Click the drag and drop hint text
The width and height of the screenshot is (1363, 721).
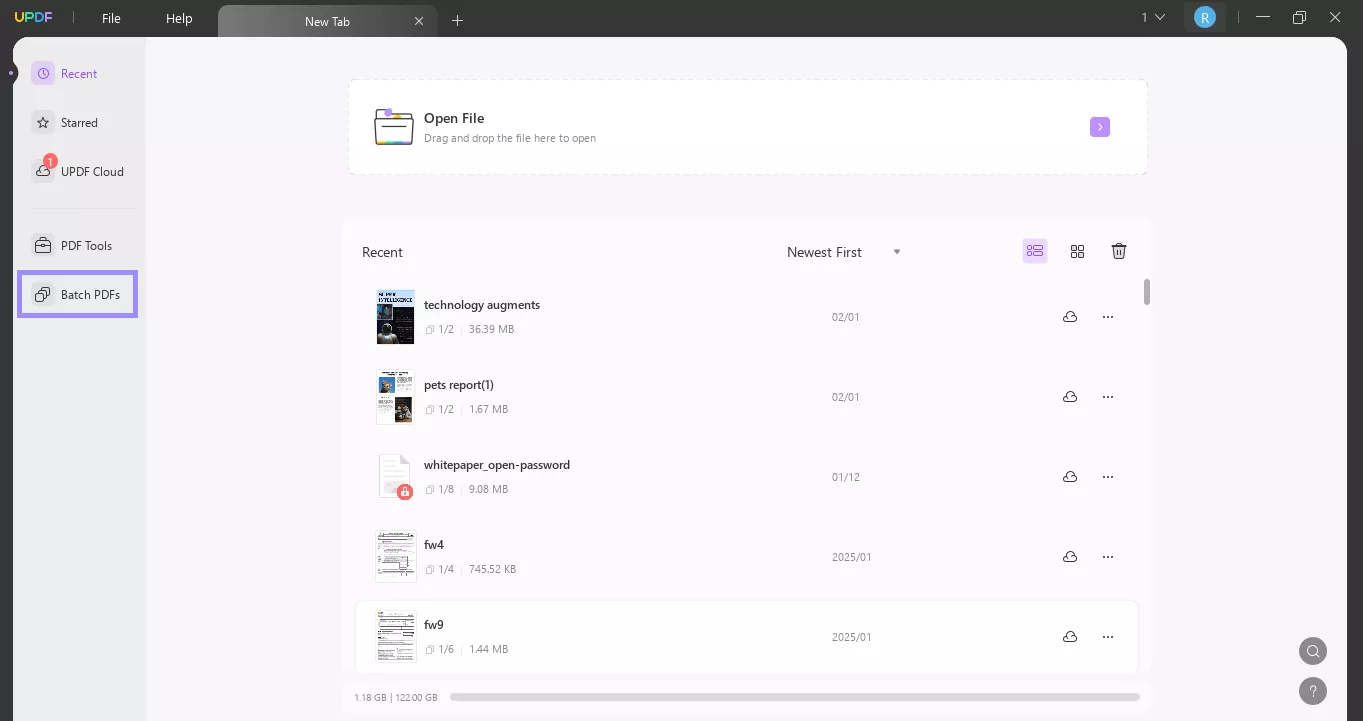coord(510,138)
